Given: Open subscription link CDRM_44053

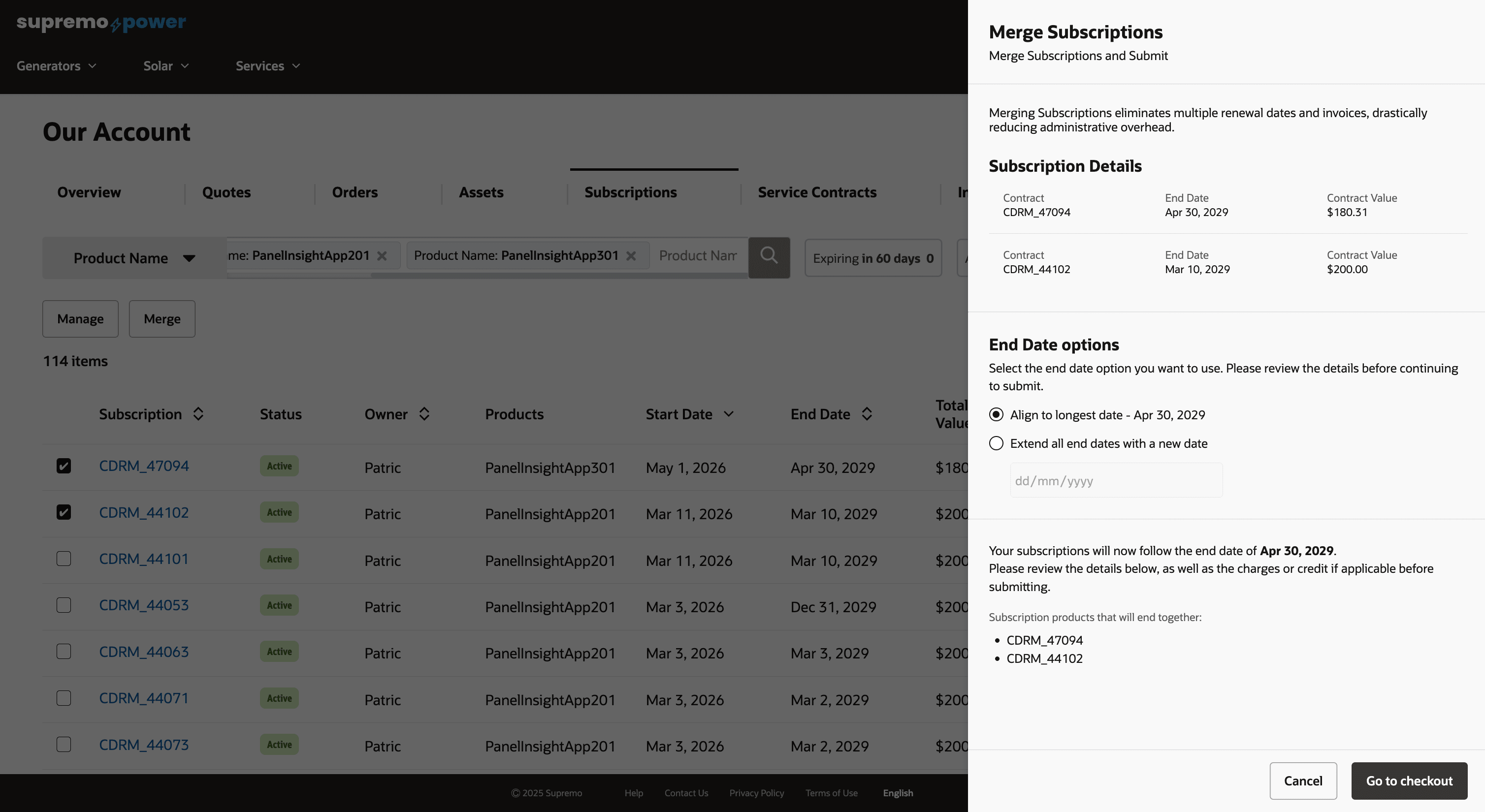Looking at the screenshot, I should [144, 605].
